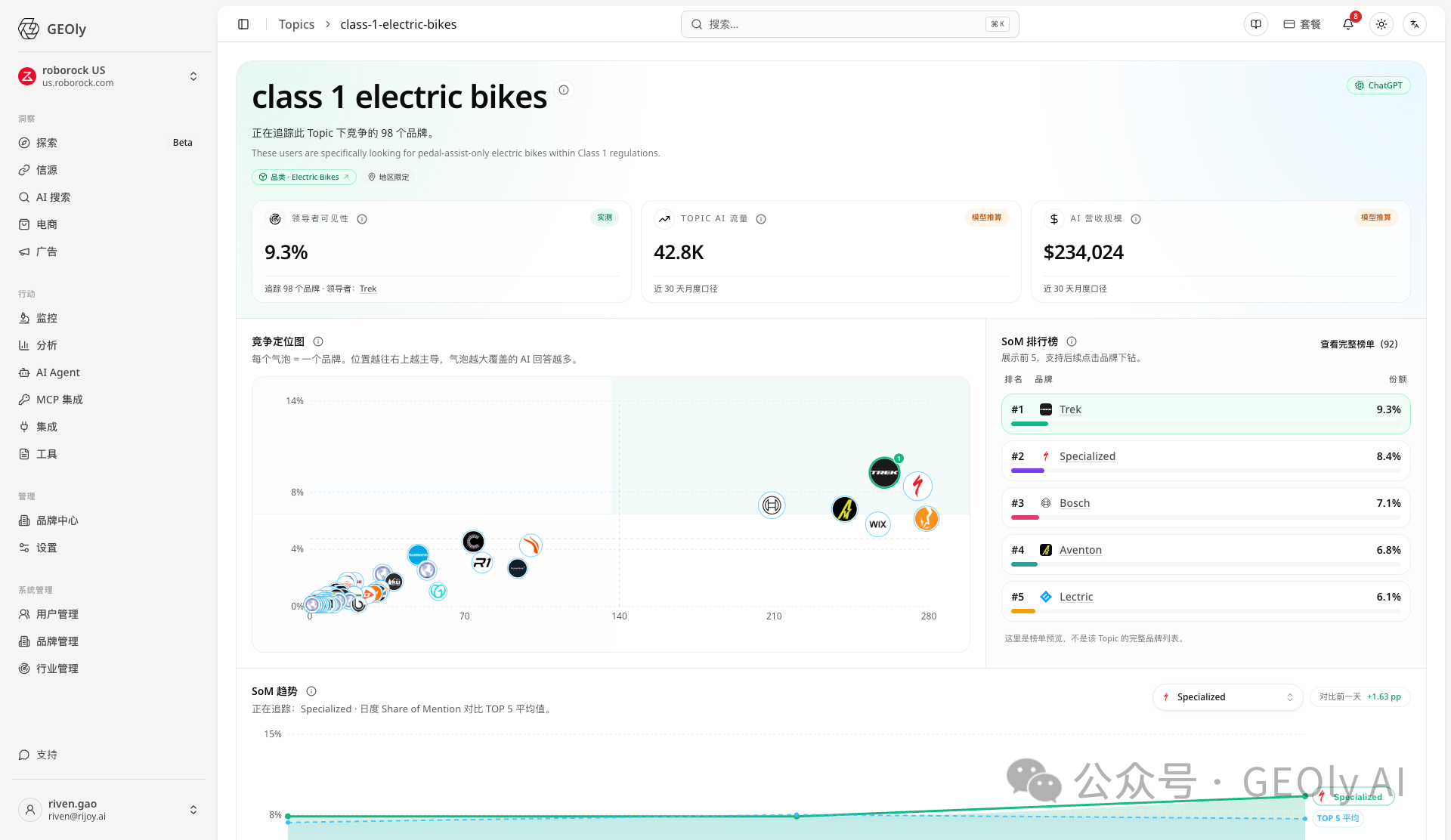The height and width of the screenshot is (840, 1451).
Task: Open 行业管理 sidebar item
Action: [x=109, y=669]
